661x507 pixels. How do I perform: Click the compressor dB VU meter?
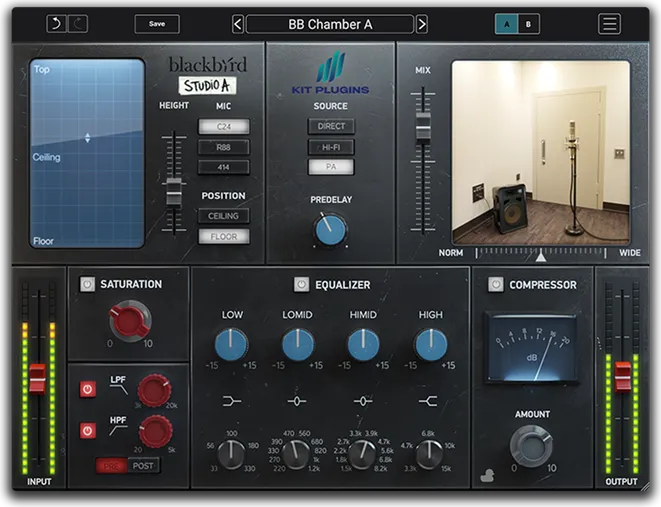(x=532, y=348)
